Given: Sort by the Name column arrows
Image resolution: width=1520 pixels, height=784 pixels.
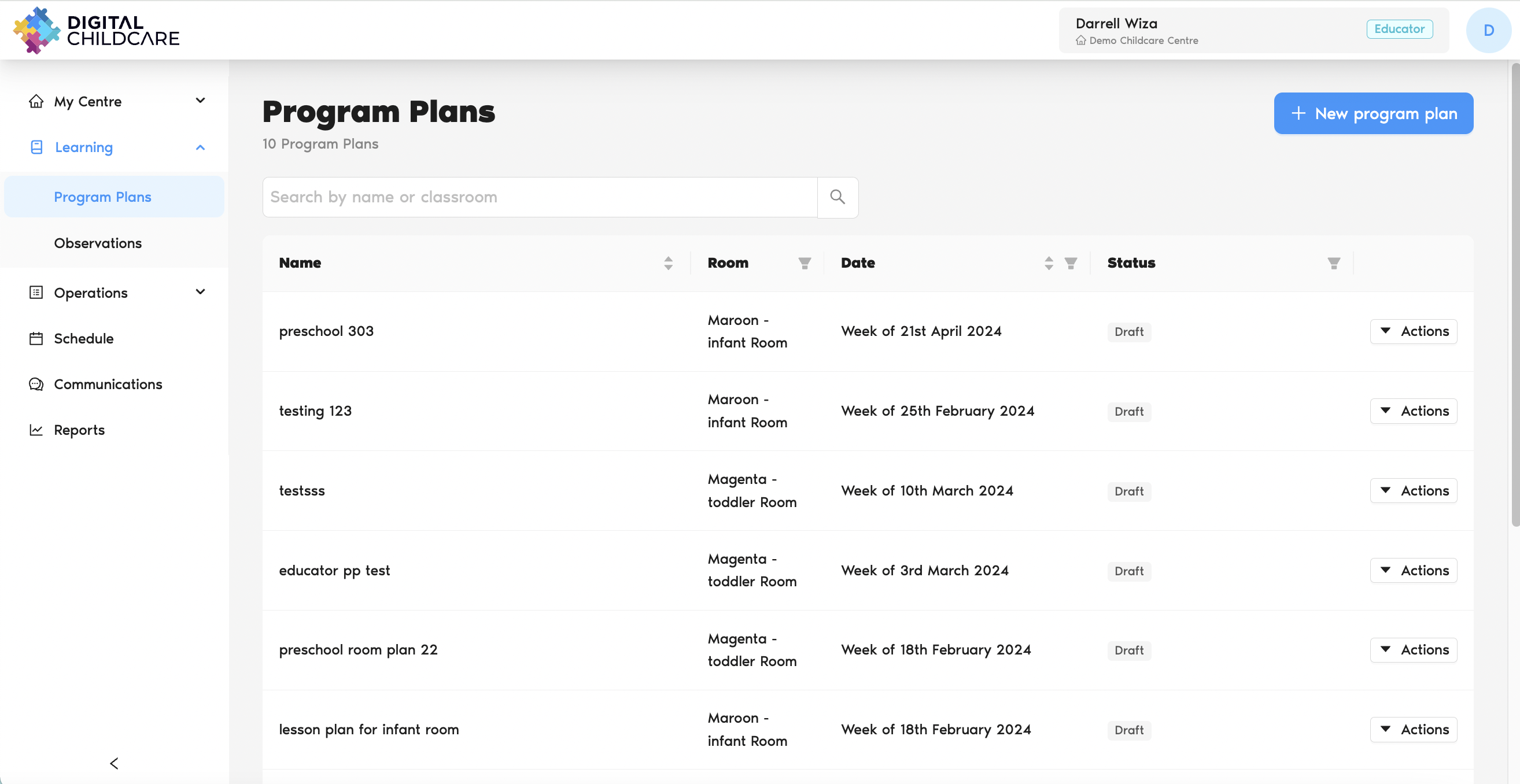Looking at the screenshot, I should click(668, 263).
